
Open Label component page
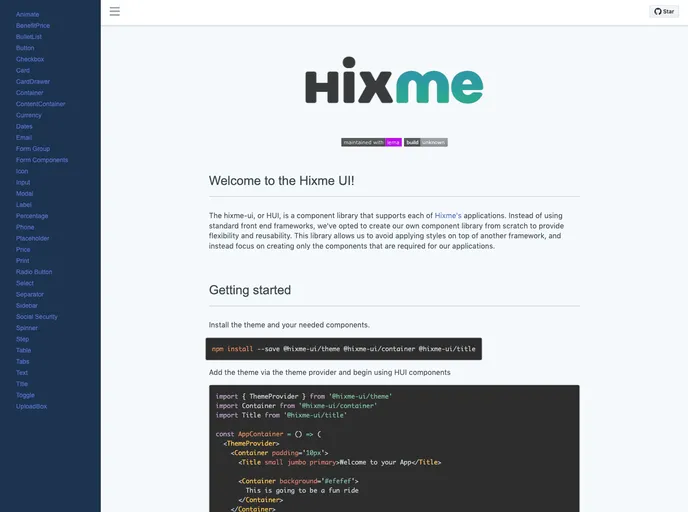(x=24, y=204)
